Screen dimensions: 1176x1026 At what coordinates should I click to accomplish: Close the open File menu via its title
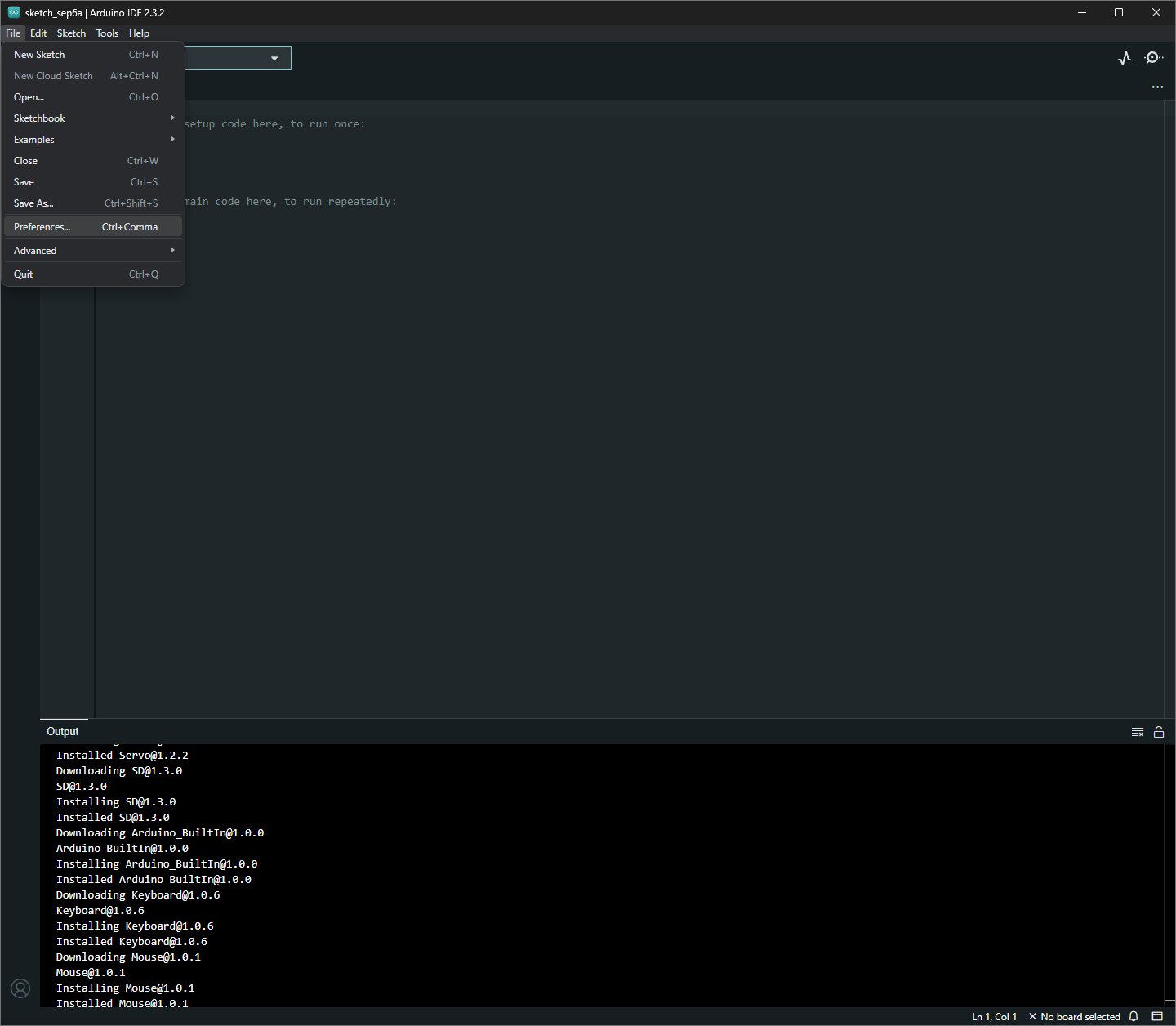click(13, 33)
